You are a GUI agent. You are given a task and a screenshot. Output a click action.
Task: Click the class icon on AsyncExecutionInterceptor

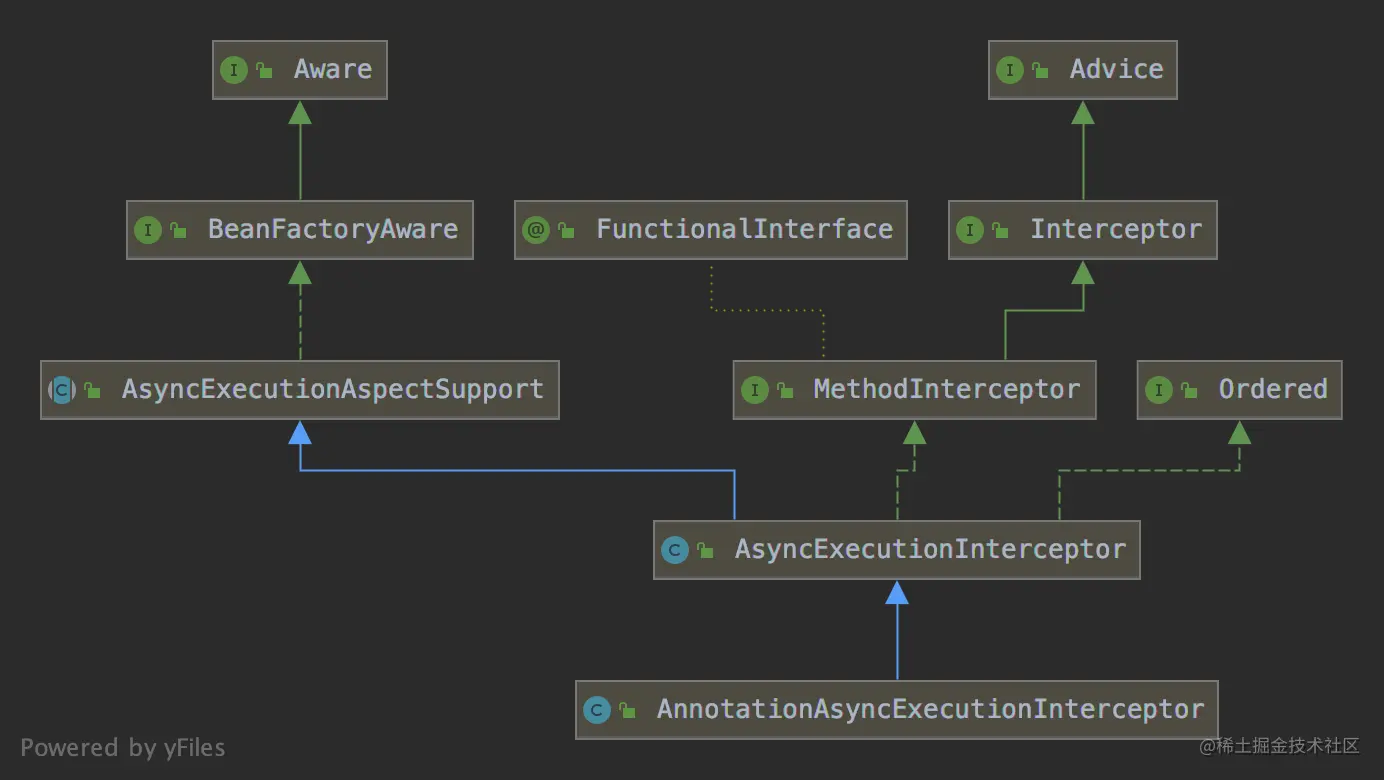(676, 549)
